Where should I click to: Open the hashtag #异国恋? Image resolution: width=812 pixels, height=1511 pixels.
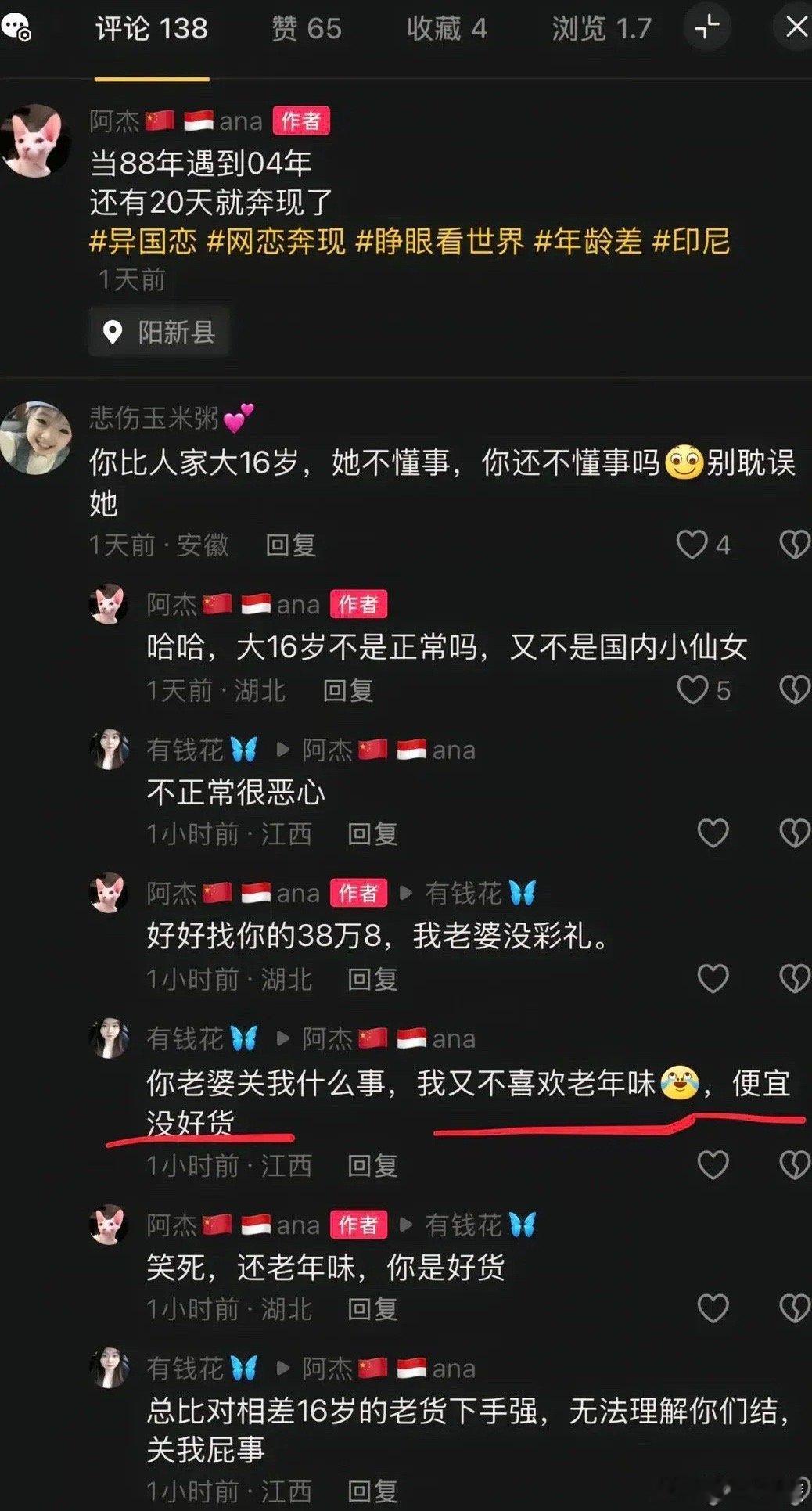pyautogui.click(x=143, y=241)
